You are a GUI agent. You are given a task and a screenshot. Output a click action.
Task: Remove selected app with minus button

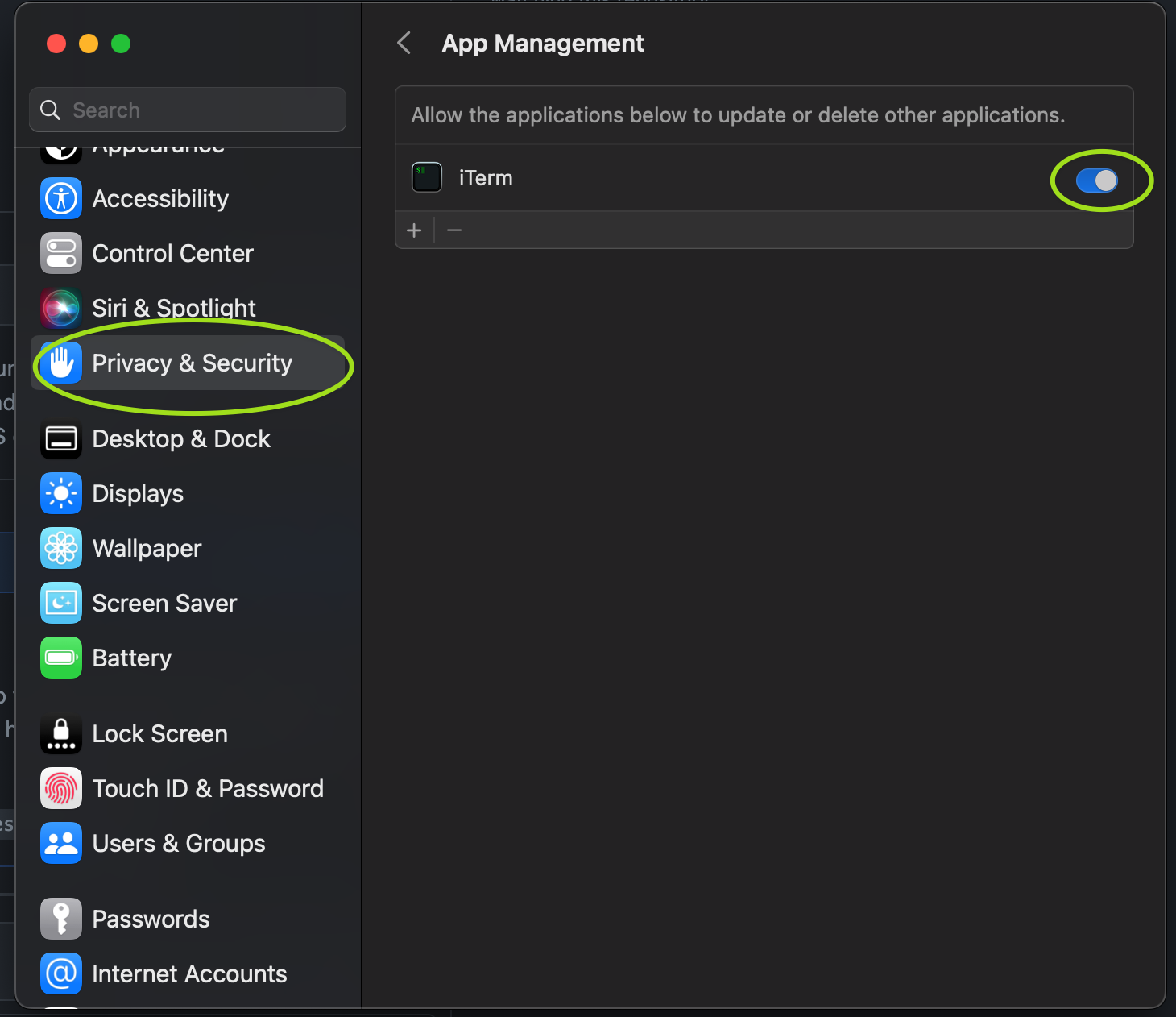453,230
